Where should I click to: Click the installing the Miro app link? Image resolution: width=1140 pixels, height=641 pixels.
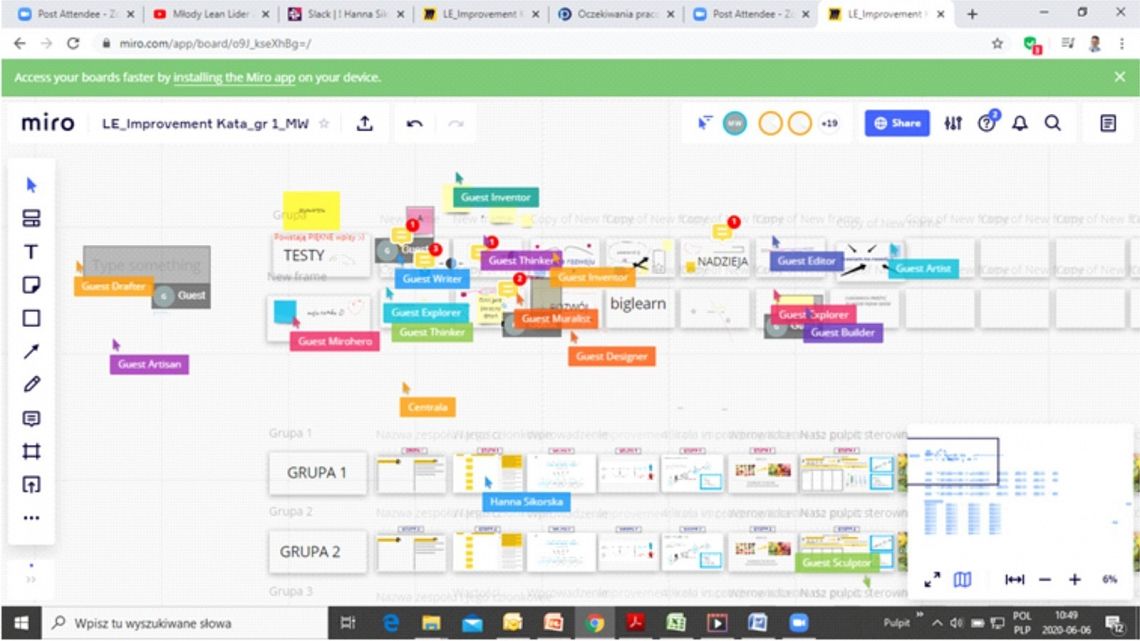point(277,77)
